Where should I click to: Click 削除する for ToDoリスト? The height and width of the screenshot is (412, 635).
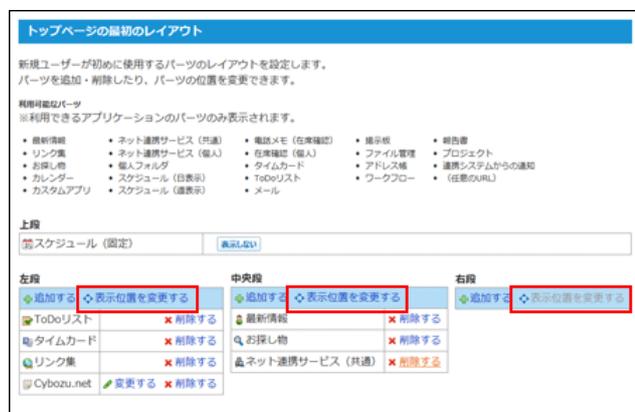pos(196,320)
